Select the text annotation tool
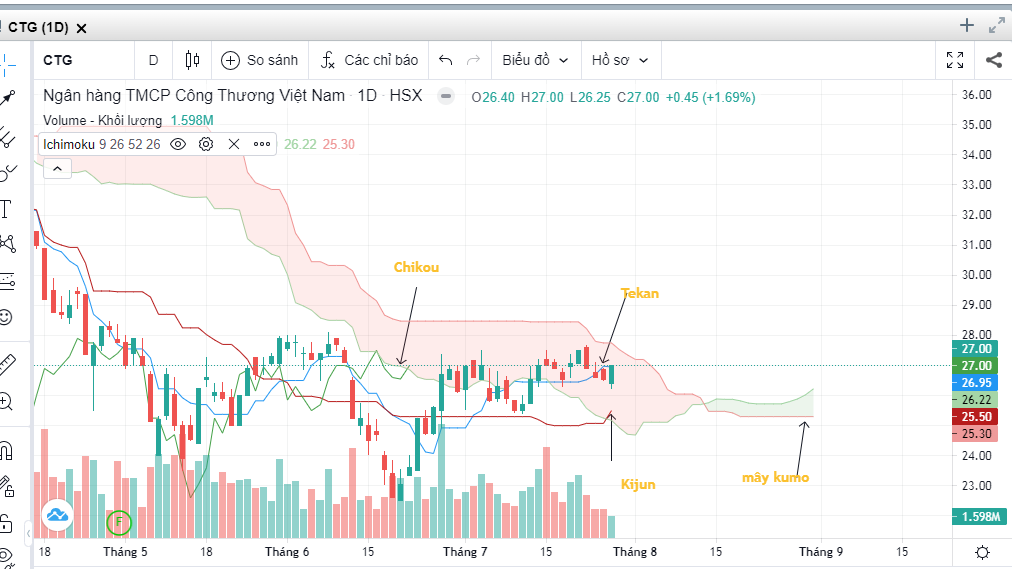Image resolution: width=1012 pixels, height=569 pixels. click(6, 208)
